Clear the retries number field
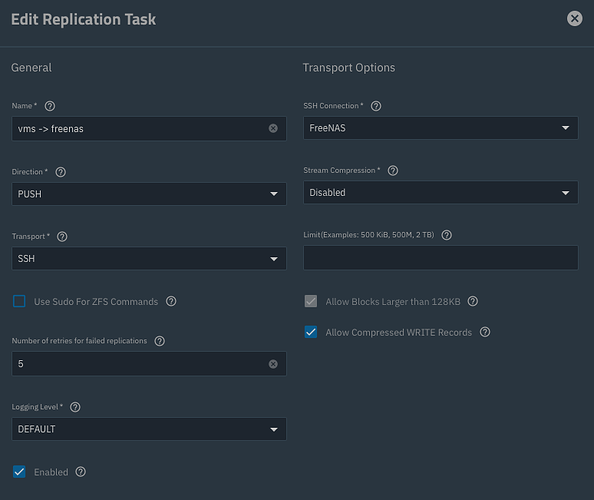This screenshot has width=594, height=500. coord(273,364)
